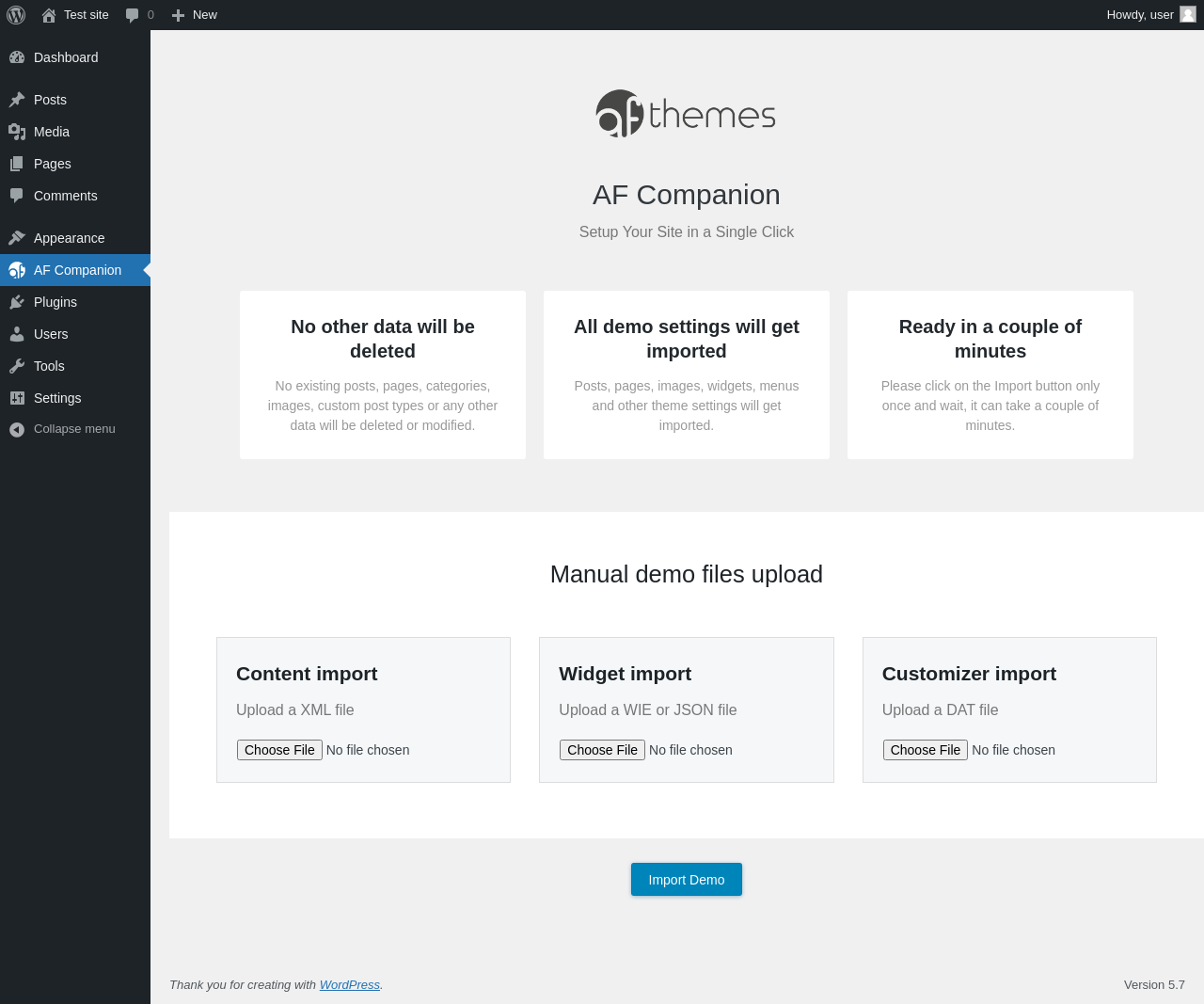
Task: Click 'All demo settings will get imported' heading
Action: click(x=687, y=339)
